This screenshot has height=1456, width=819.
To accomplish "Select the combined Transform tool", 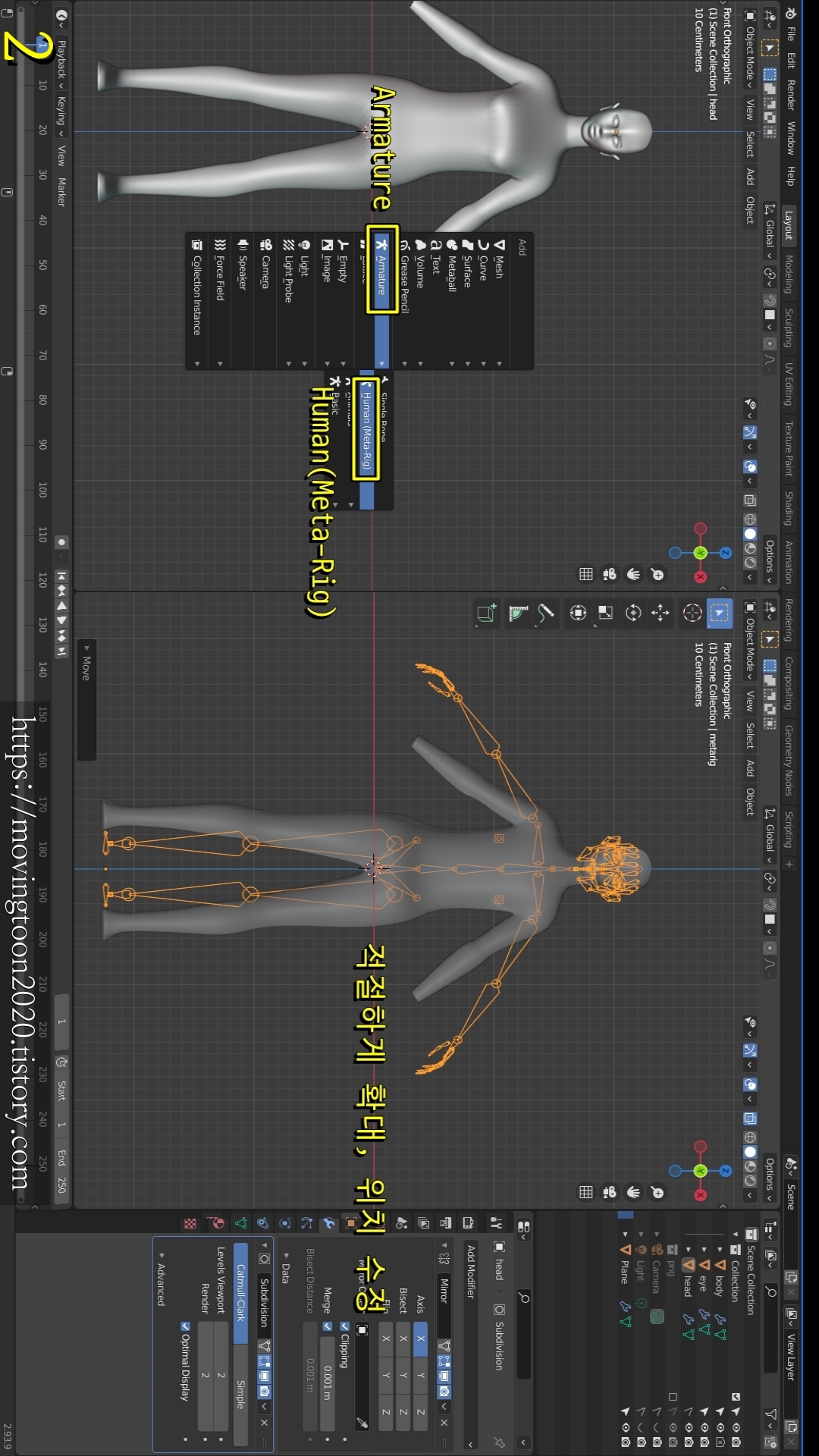I will pos(578,613).
